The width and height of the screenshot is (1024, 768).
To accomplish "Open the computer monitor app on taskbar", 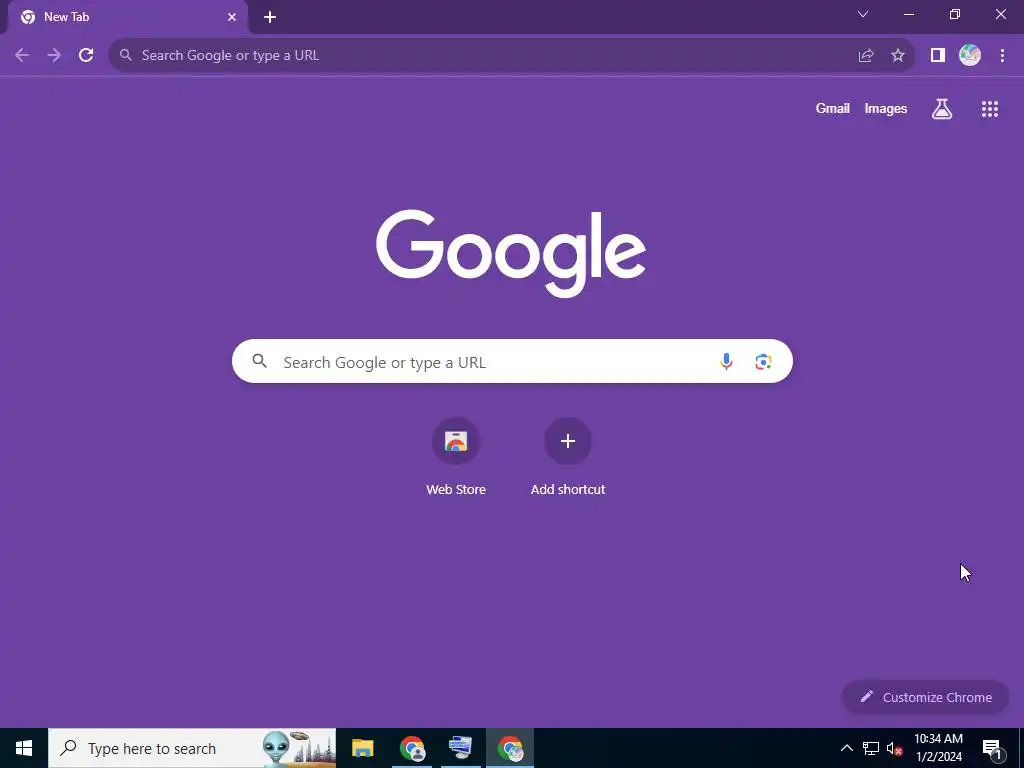I will (x=460, y=748).
